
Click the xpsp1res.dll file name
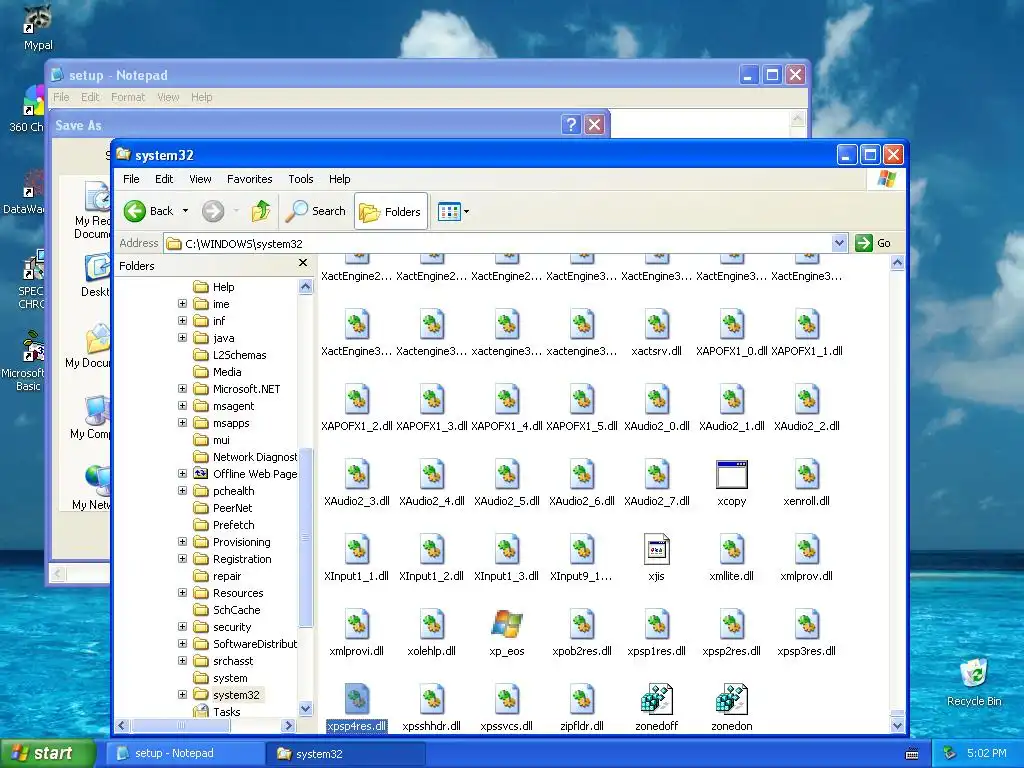pyautogui.click(x=656, y=651)
